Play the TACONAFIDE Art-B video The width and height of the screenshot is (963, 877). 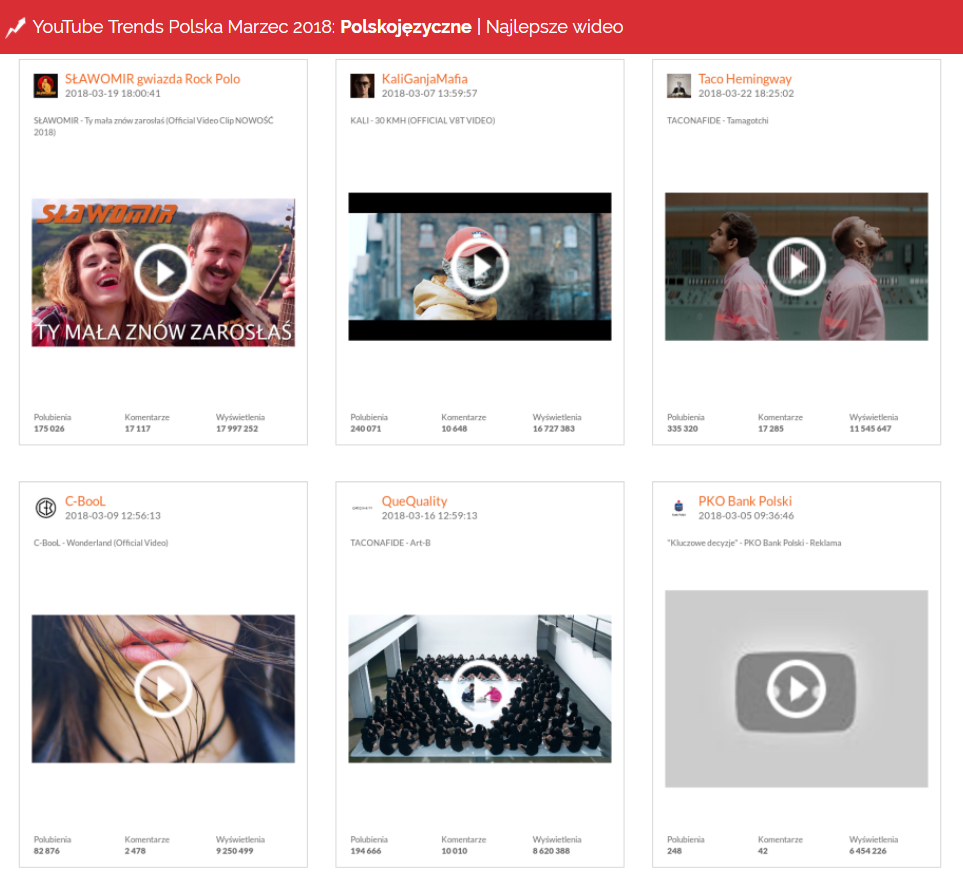[479, 688]
